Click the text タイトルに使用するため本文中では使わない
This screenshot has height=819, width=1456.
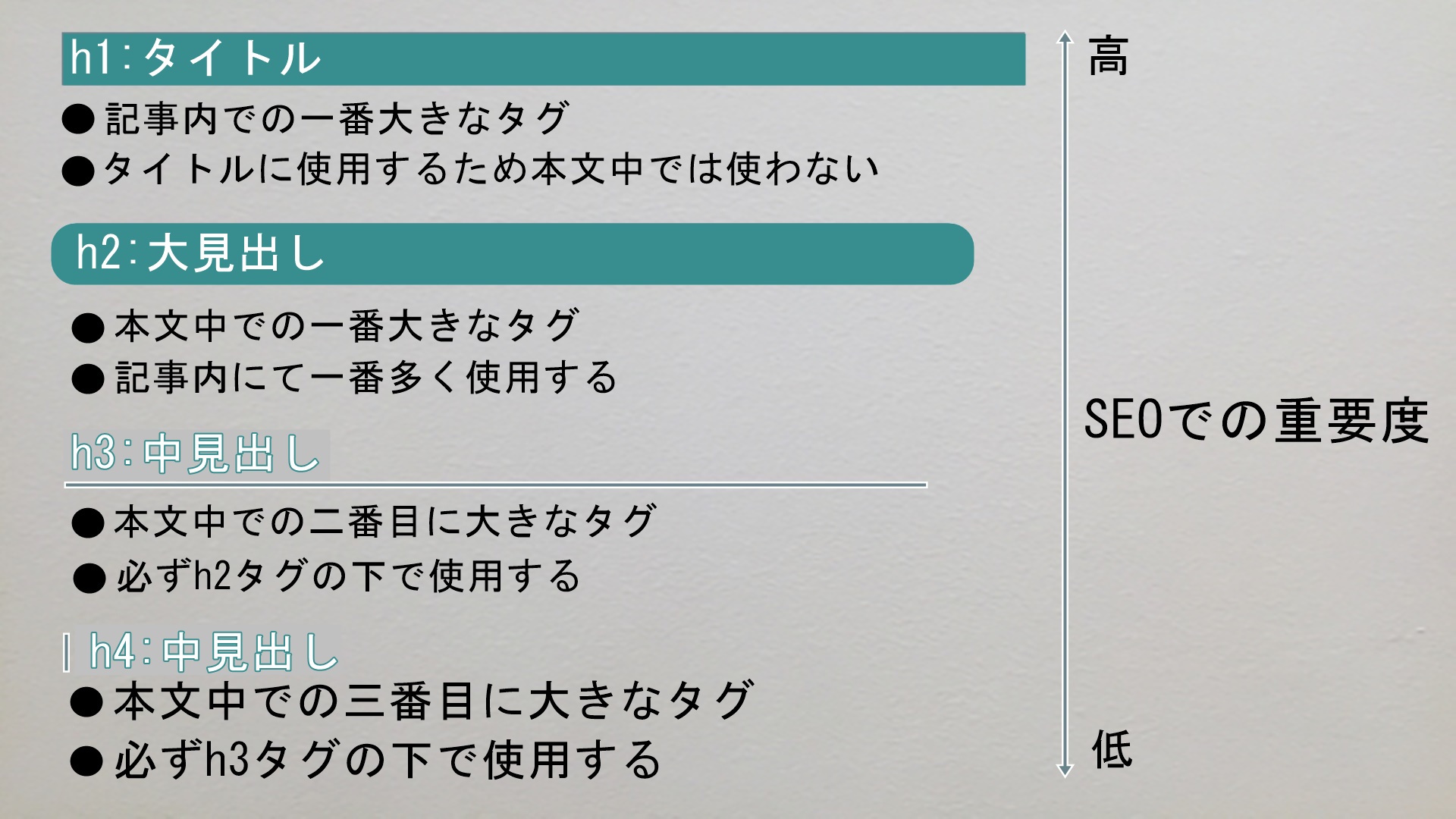click(491, 168)
